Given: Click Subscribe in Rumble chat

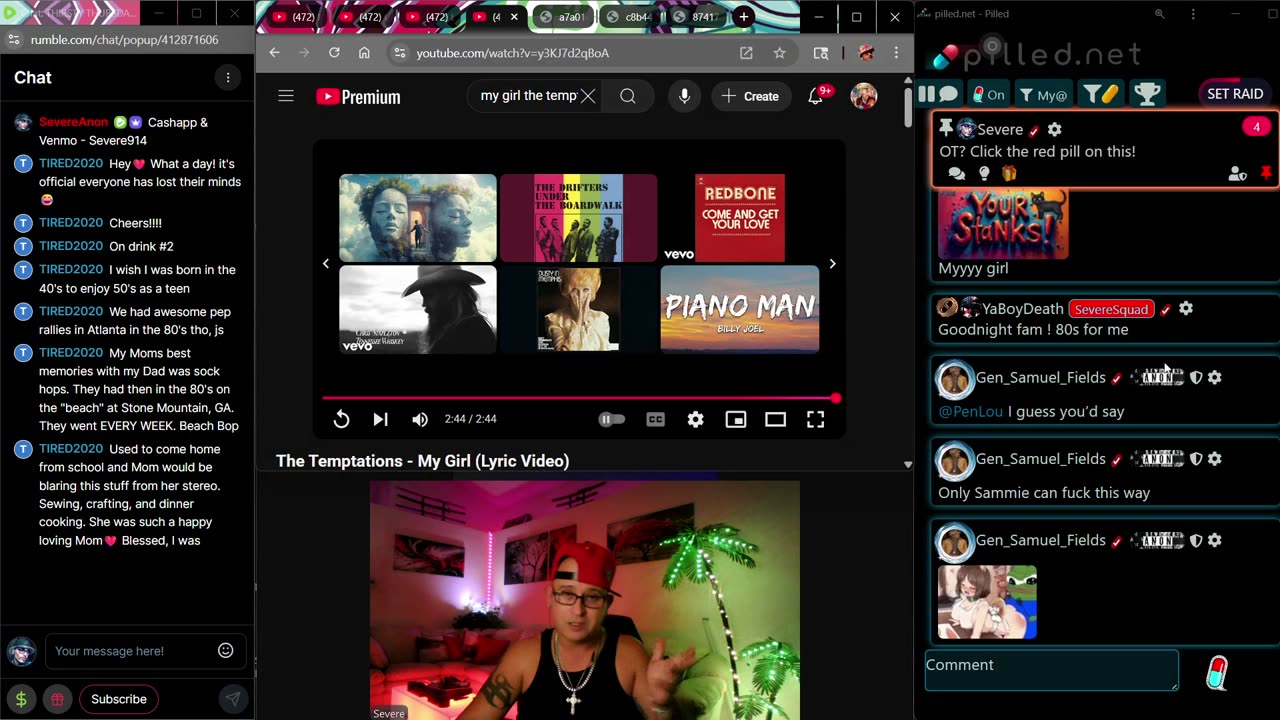Looking at the screenshot, I should point(119,699).
